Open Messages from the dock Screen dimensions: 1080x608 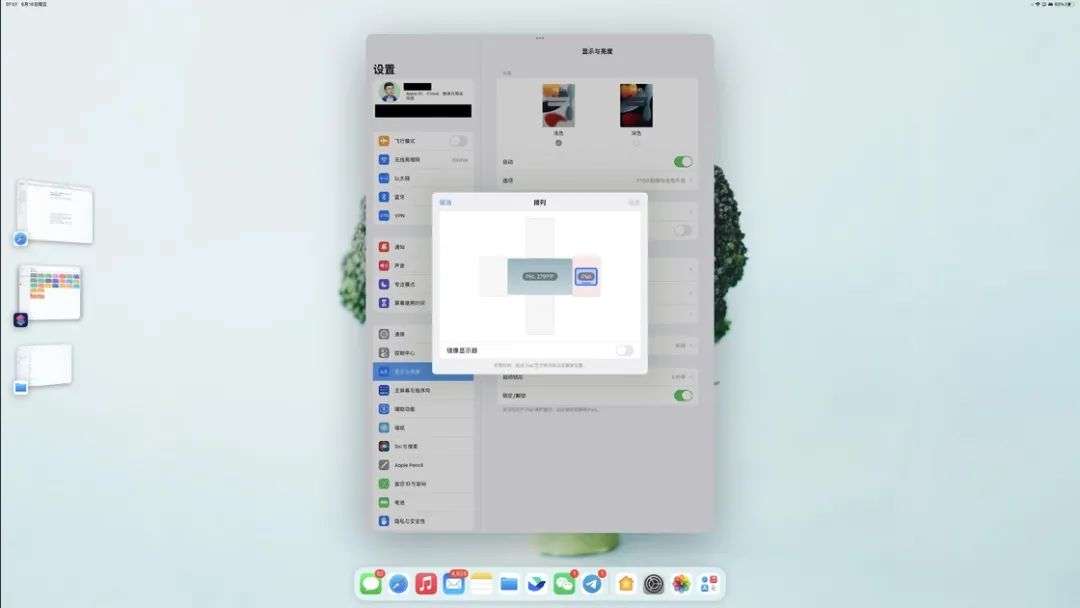[x=371, y=584]
